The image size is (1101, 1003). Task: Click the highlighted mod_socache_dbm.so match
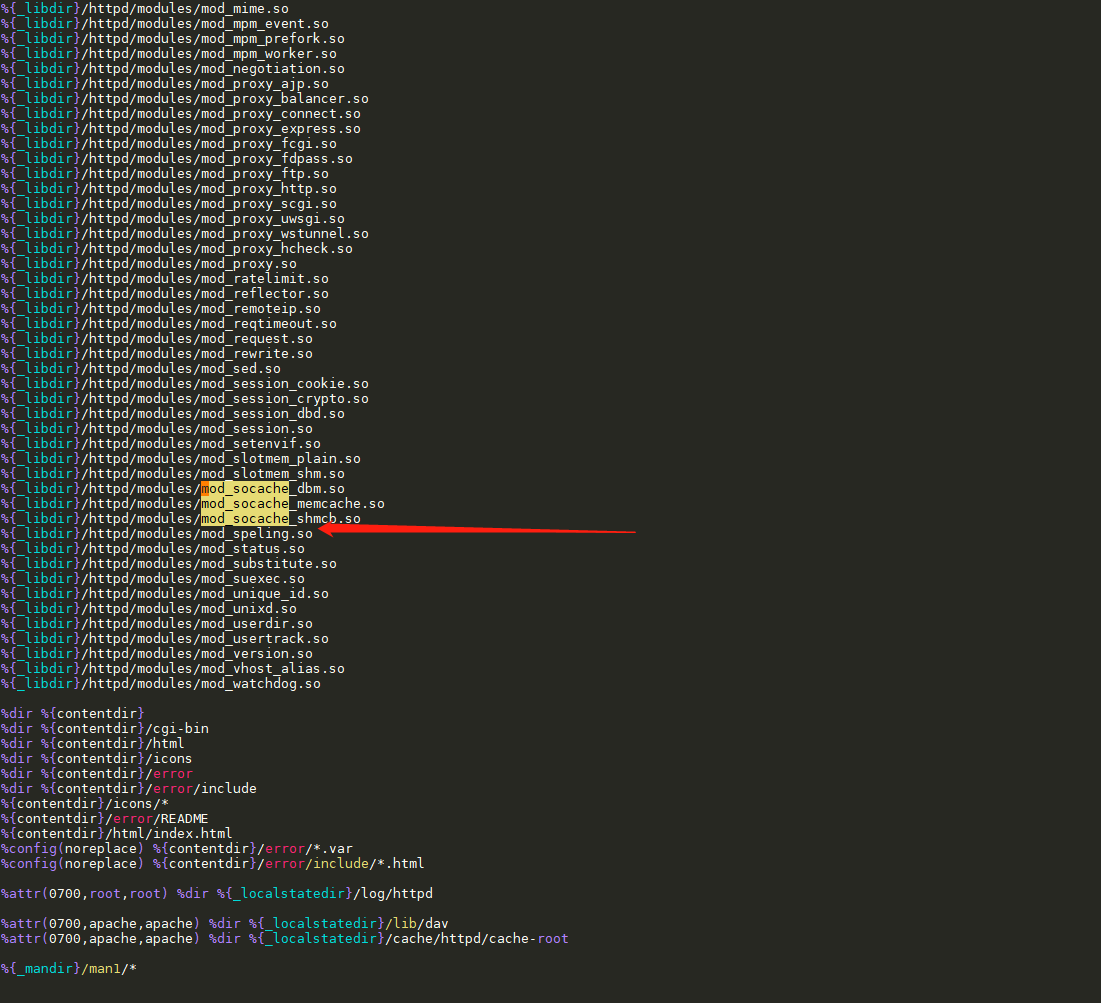pos(245,488)
